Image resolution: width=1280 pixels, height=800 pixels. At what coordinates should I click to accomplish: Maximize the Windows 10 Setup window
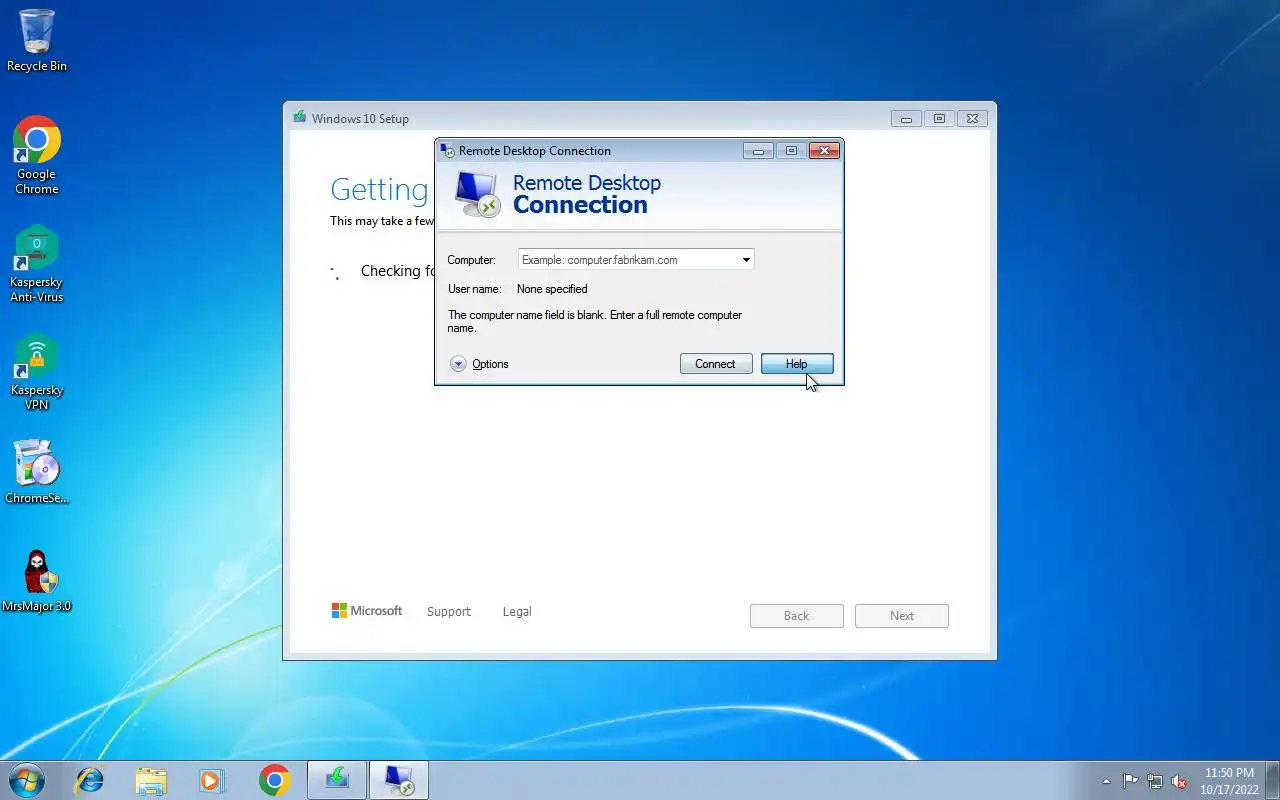point(939,119)
